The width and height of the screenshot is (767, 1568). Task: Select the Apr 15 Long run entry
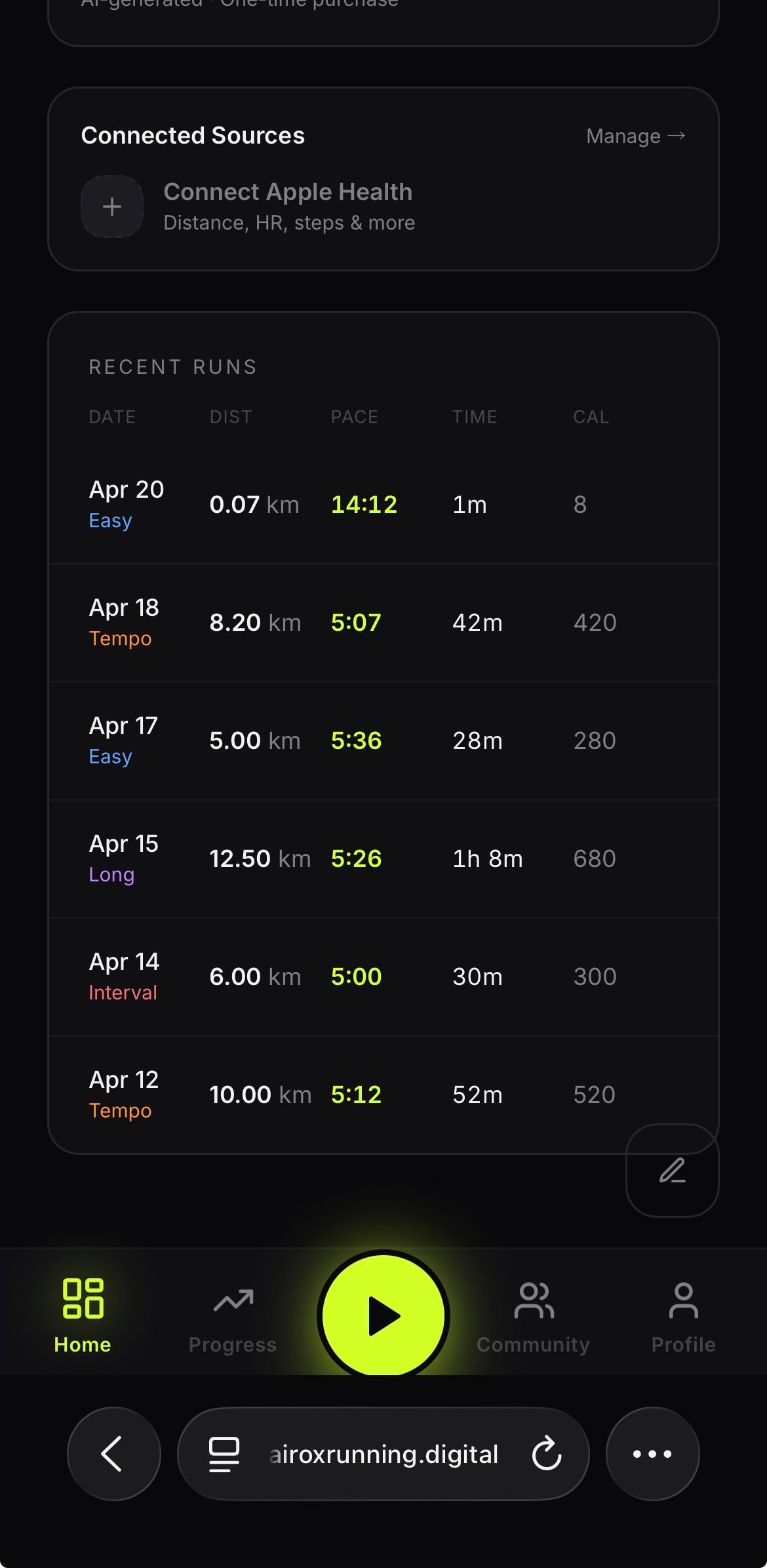point(383,858)
